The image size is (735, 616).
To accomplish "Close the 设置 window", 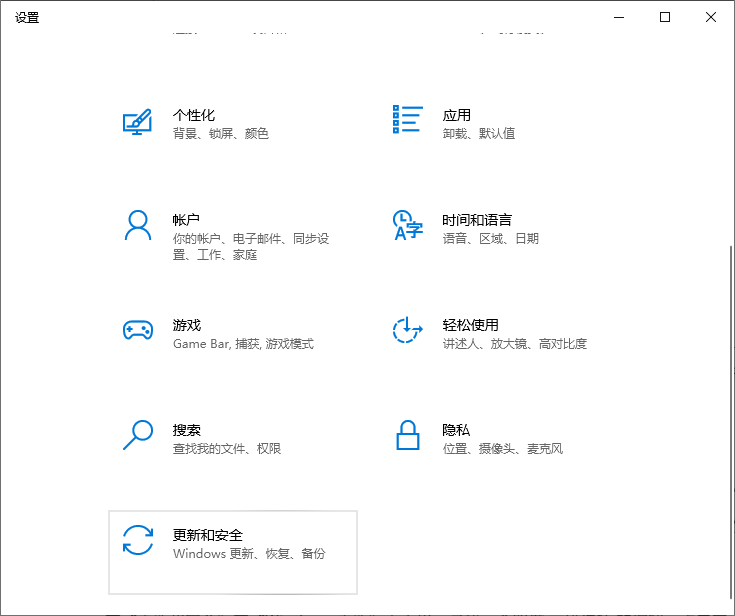I will (x=711, y=17).
